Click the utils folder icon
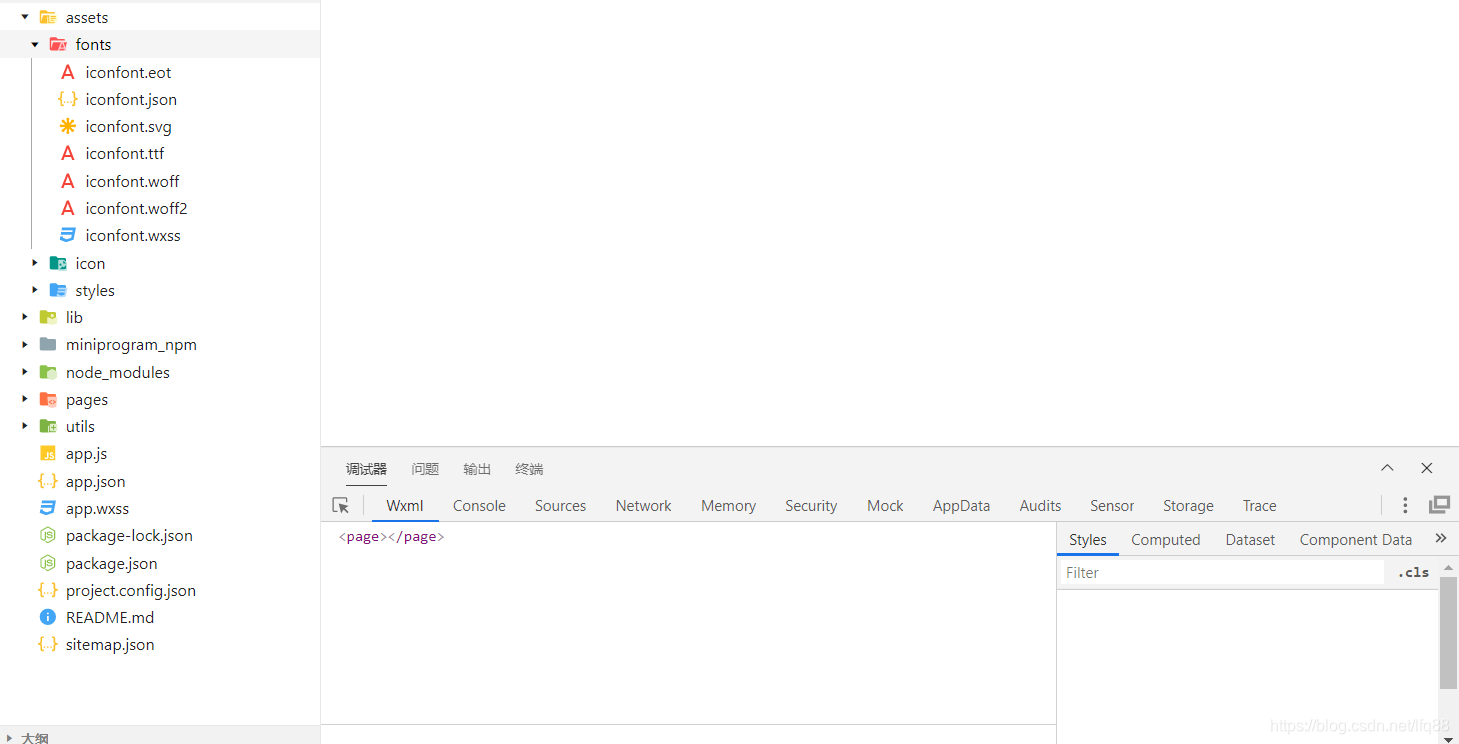 (x=47, y=426)
